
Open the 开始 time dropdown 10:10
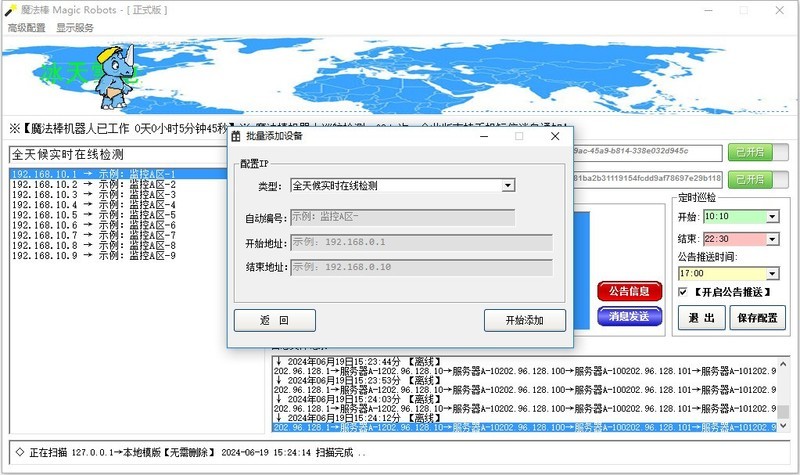[772, 217]
